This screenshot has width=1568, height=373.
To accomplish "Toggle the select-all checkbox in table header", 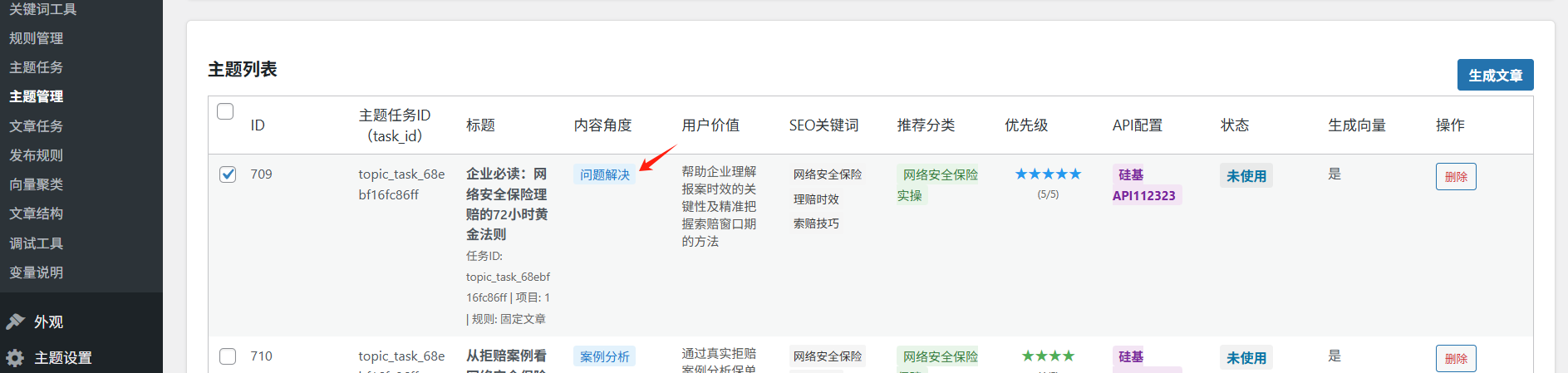I will pos(225,111).
